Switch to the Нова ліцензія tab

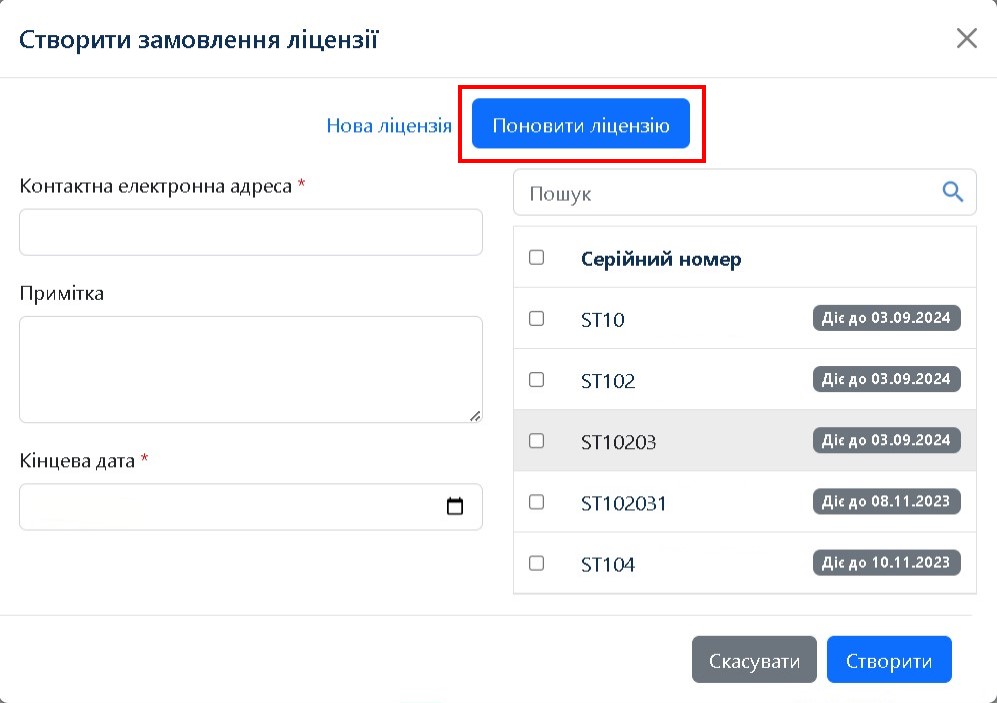pyautogui.click(x=389, y=127)
